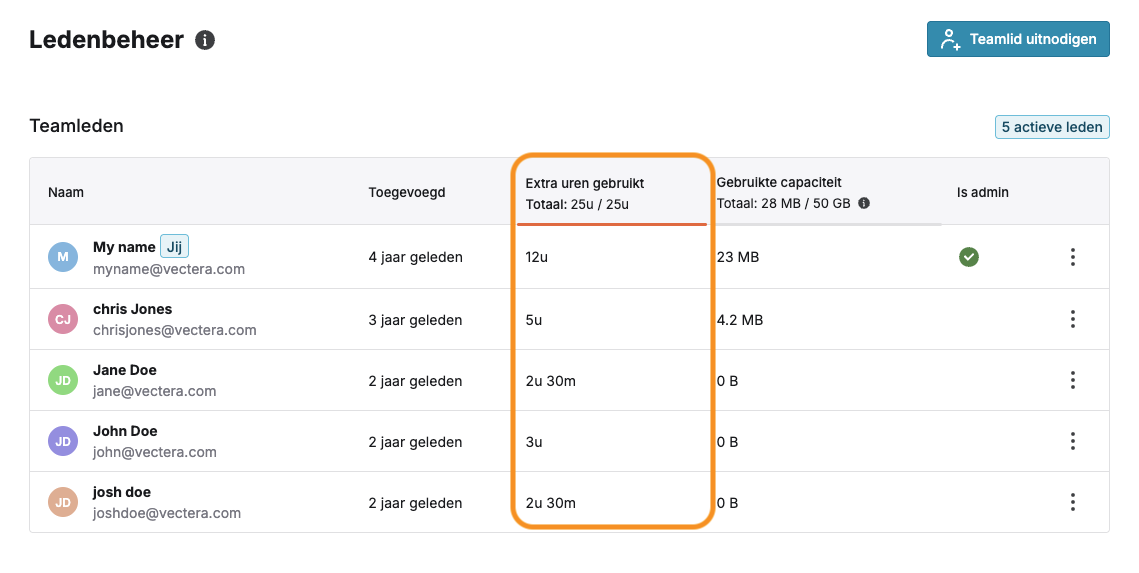This screenshot has height=573, width=1139.
Task: Click the purple JD avatar for John Doe
Action: [63, 442]
